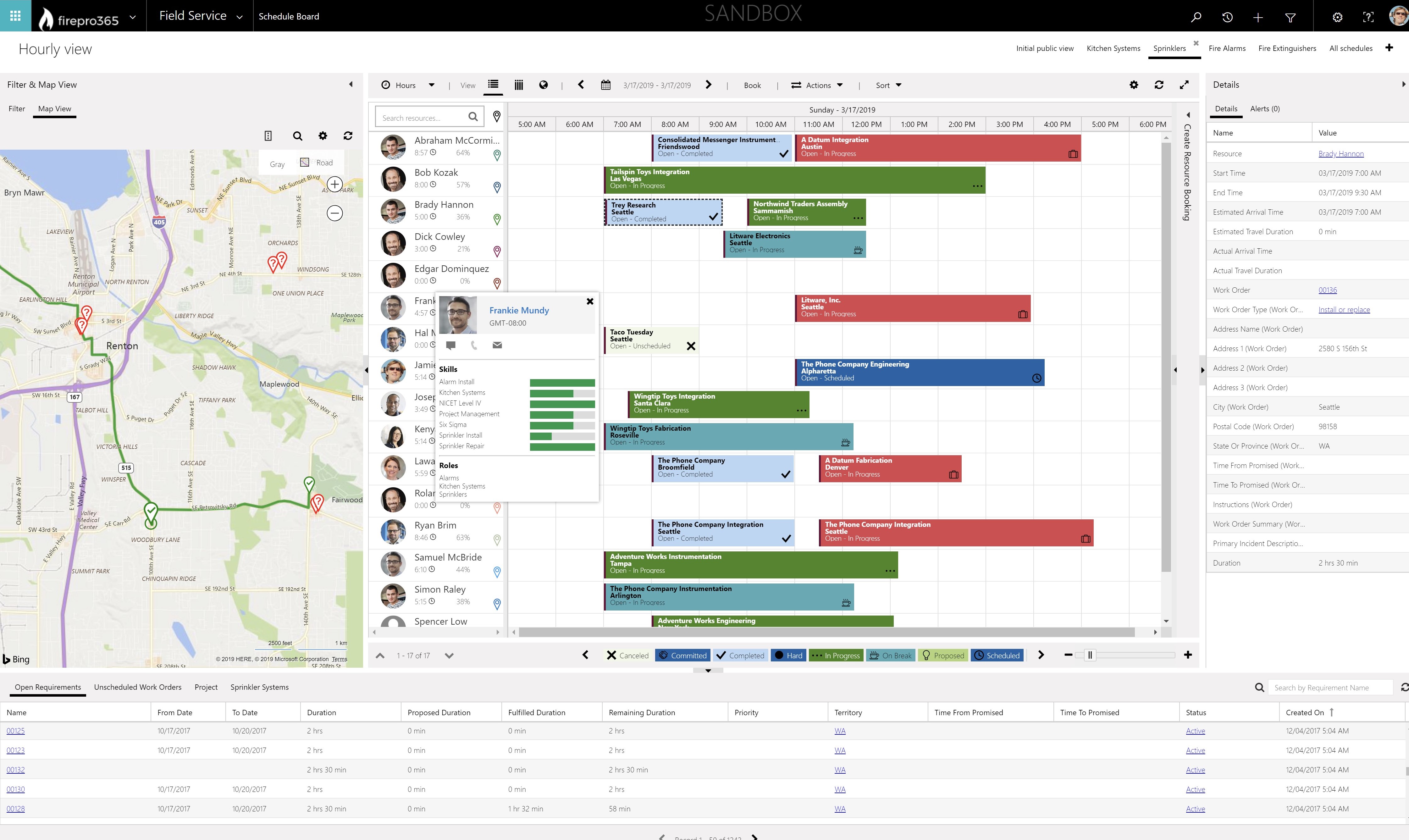Toggle Committed status legend filter
Image resolution: width=1409 pixels, height=840 pixels.
[682, 655]
